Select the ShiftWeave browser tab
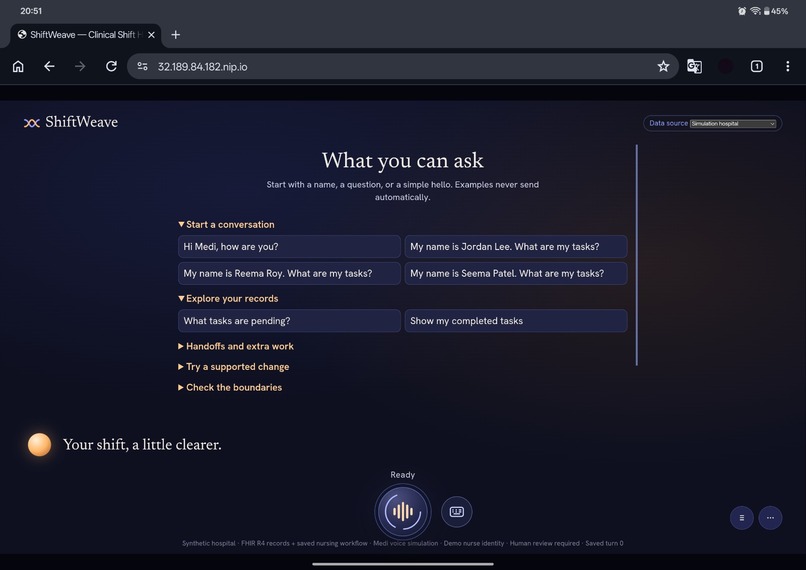The width and height of the screenshot is (806, 570). [85, 34]
